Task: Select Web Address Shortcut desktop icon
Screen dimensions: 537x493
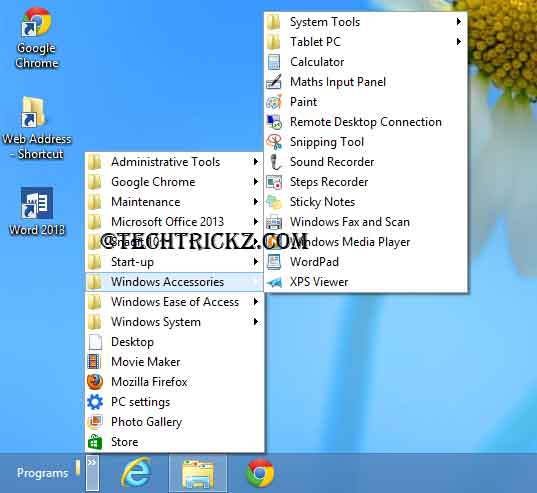Action: 36,128
